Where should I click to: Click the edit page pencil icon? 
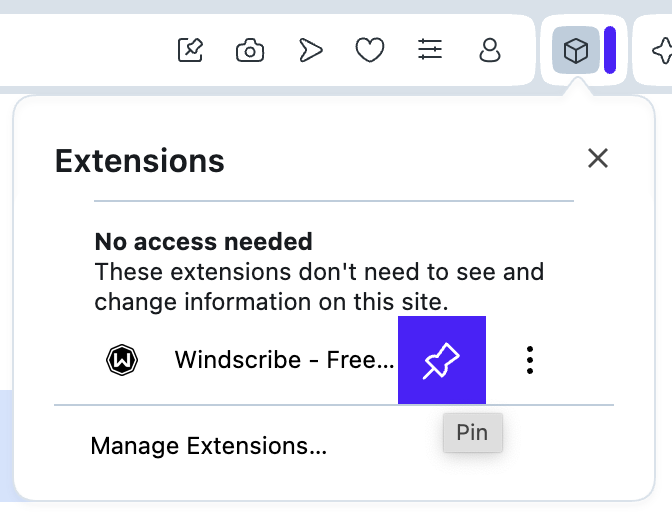(190, 50)
